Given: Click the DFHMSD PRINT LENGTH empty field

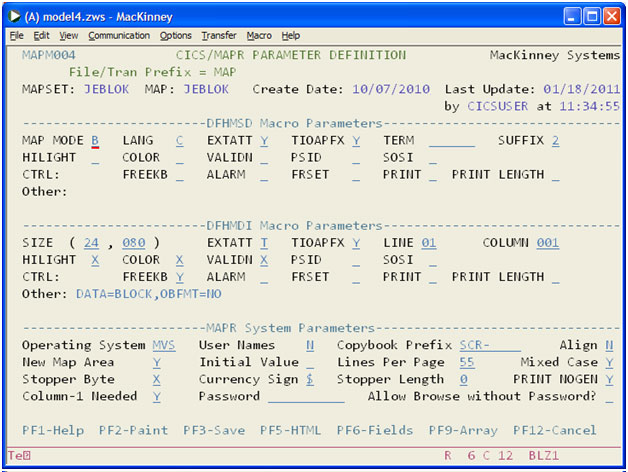Looking at the screenshot, I should pyautogui.click(x=556, y=175).
